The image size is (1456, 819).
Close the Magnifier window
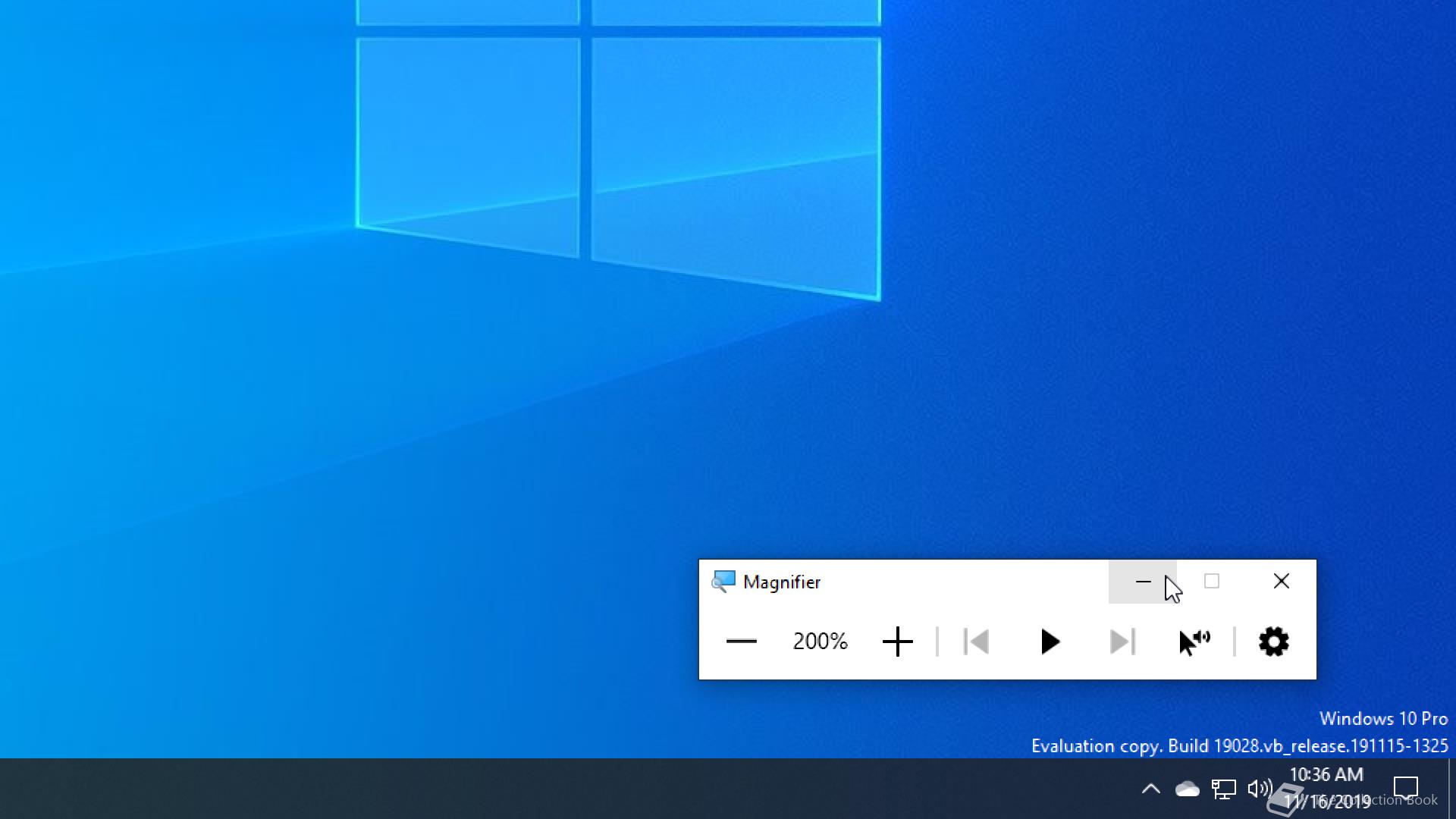tap(1281, 582)
